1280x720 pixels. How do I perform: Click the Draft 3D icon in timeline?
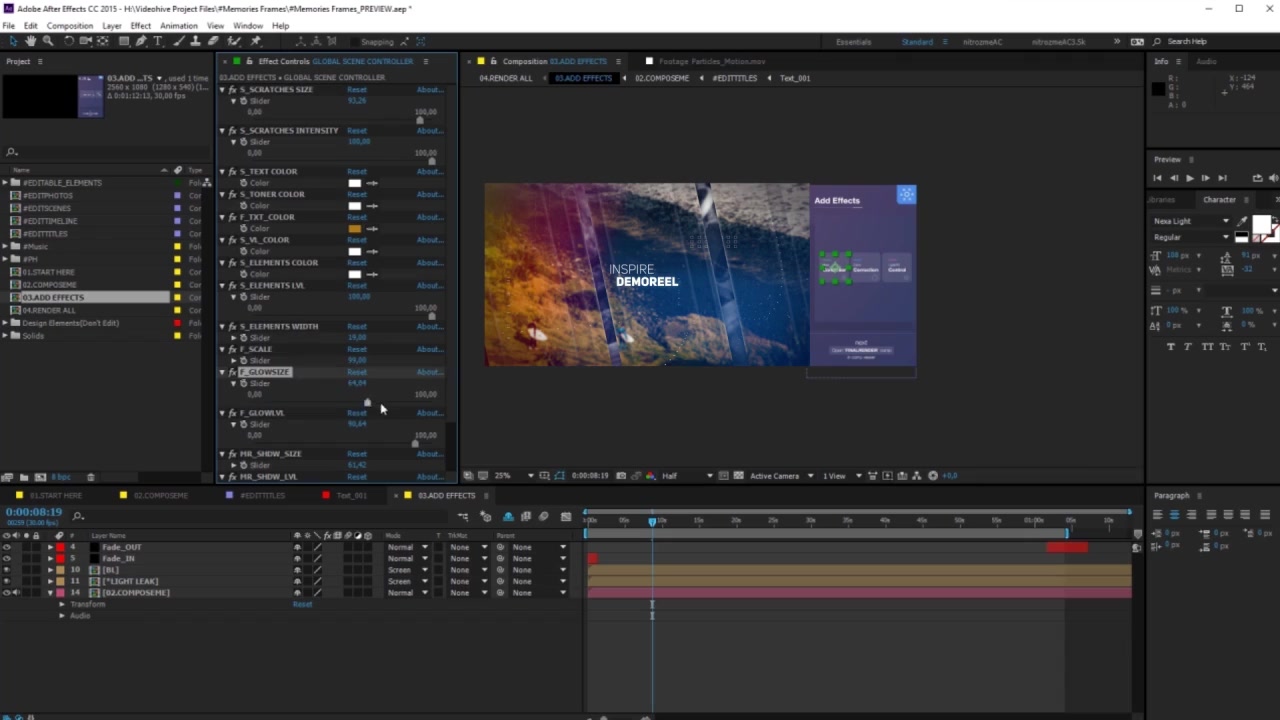[486, 517]
